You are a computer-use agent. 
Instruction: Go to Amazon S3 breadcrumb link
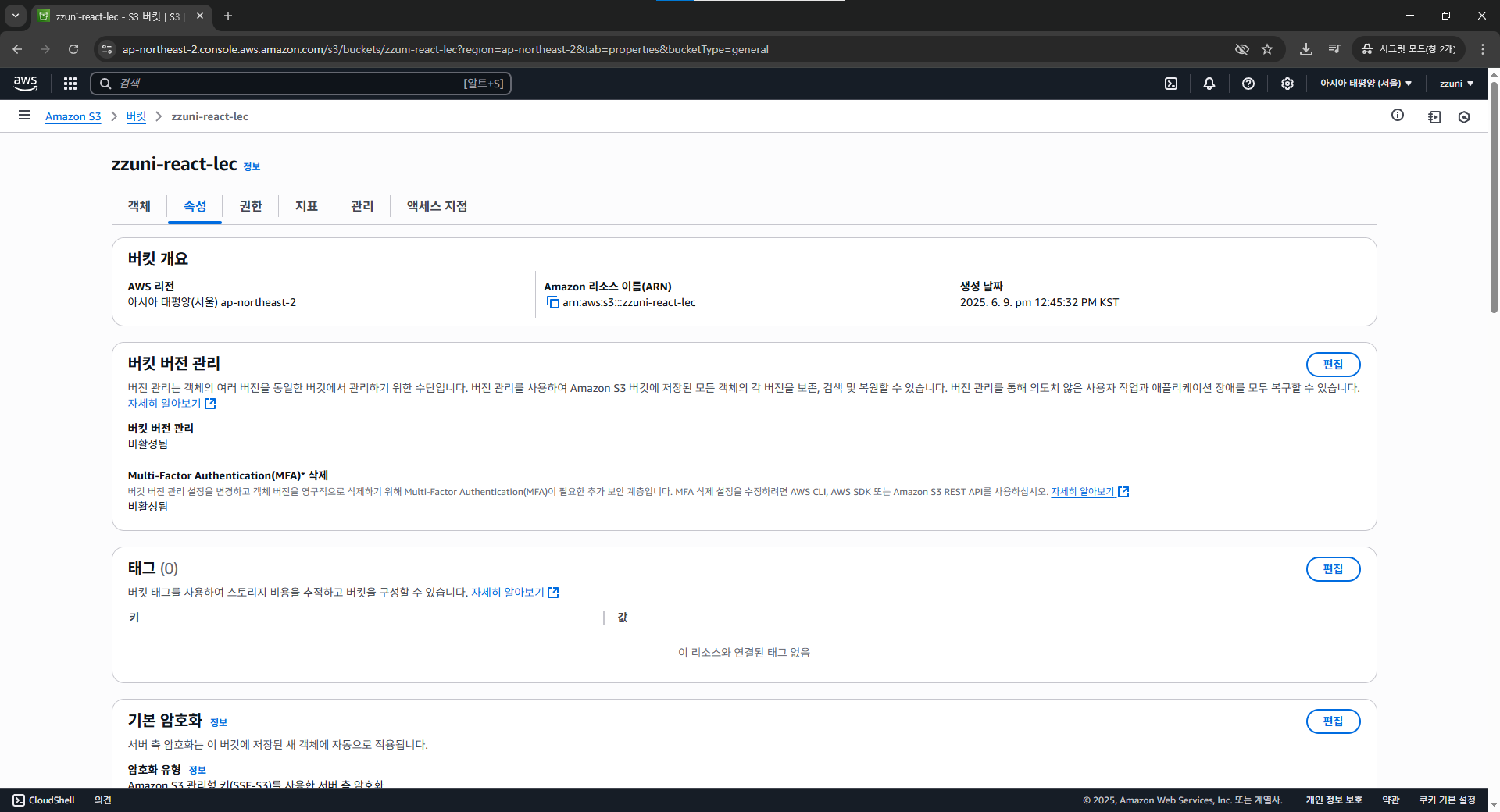73,116
